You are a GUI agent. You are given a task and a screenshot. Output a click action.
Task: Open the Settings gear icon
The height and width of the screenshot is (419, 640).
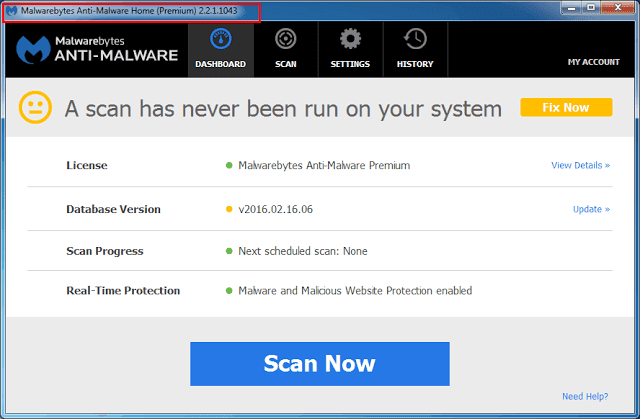pyautogui.click(x=350, y=39)
